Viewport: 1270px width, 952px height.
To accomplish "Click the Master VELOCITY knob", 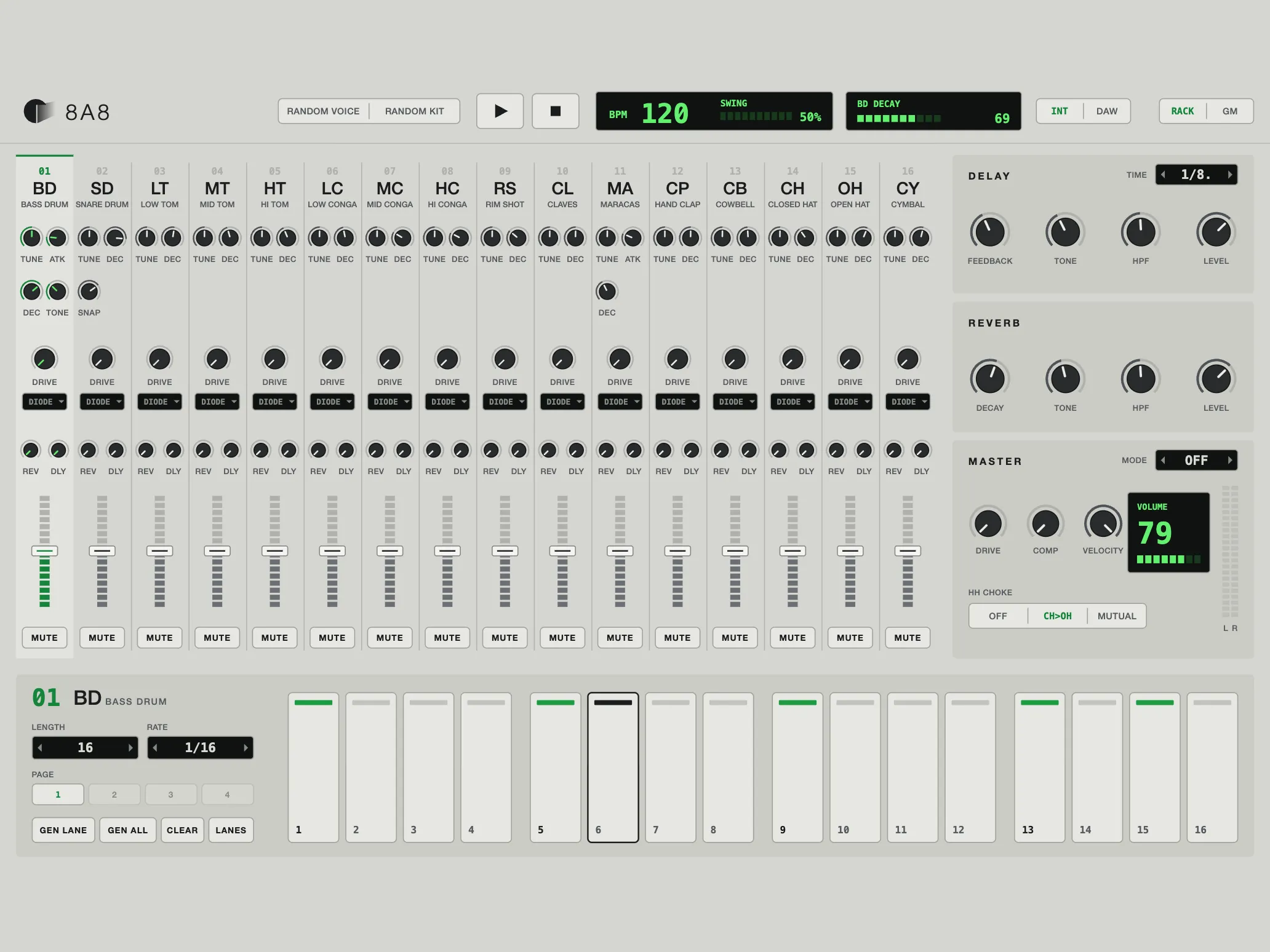I will (1103, 523).
